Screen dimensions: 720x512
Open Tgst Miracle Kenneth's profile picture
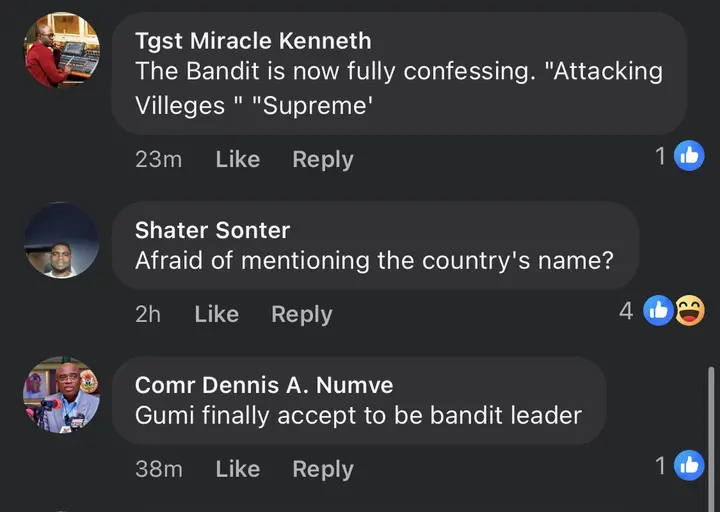pyautogui.click(x=62, y=50)
